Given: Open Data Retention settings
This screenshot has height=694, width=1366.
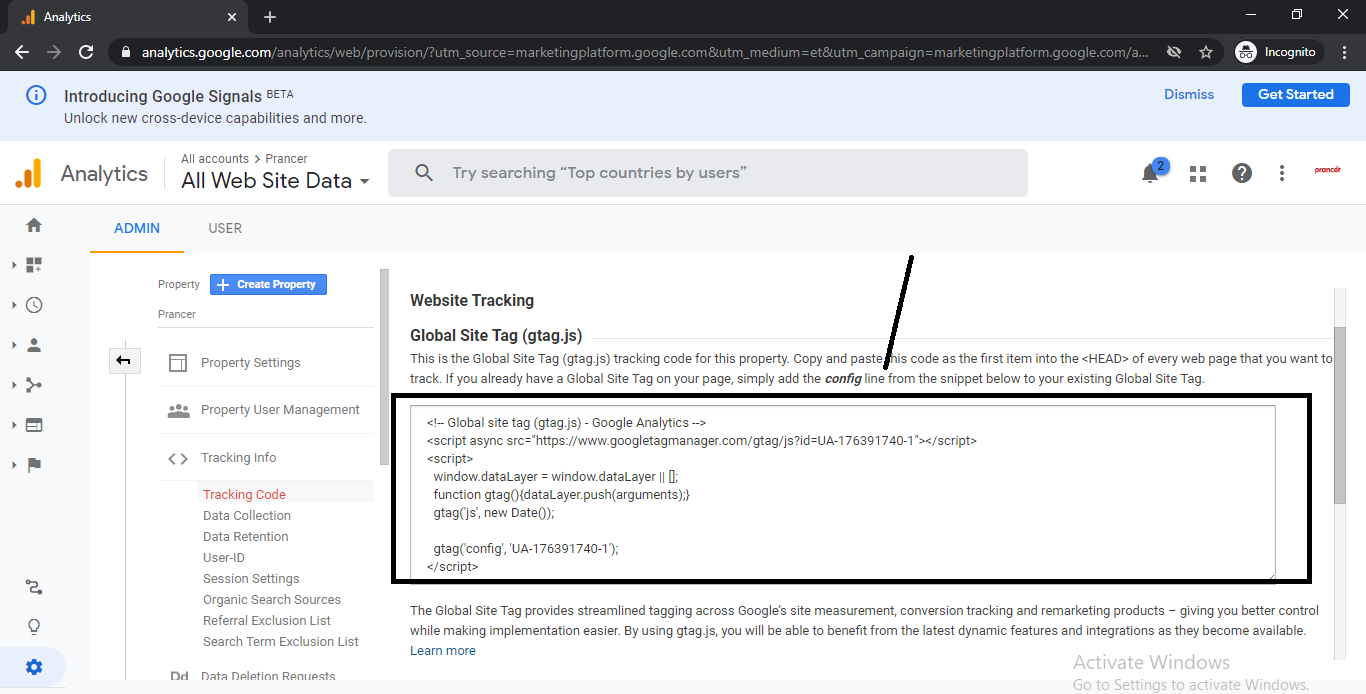Looking at the screenshot, I should (x=245, y=537).
